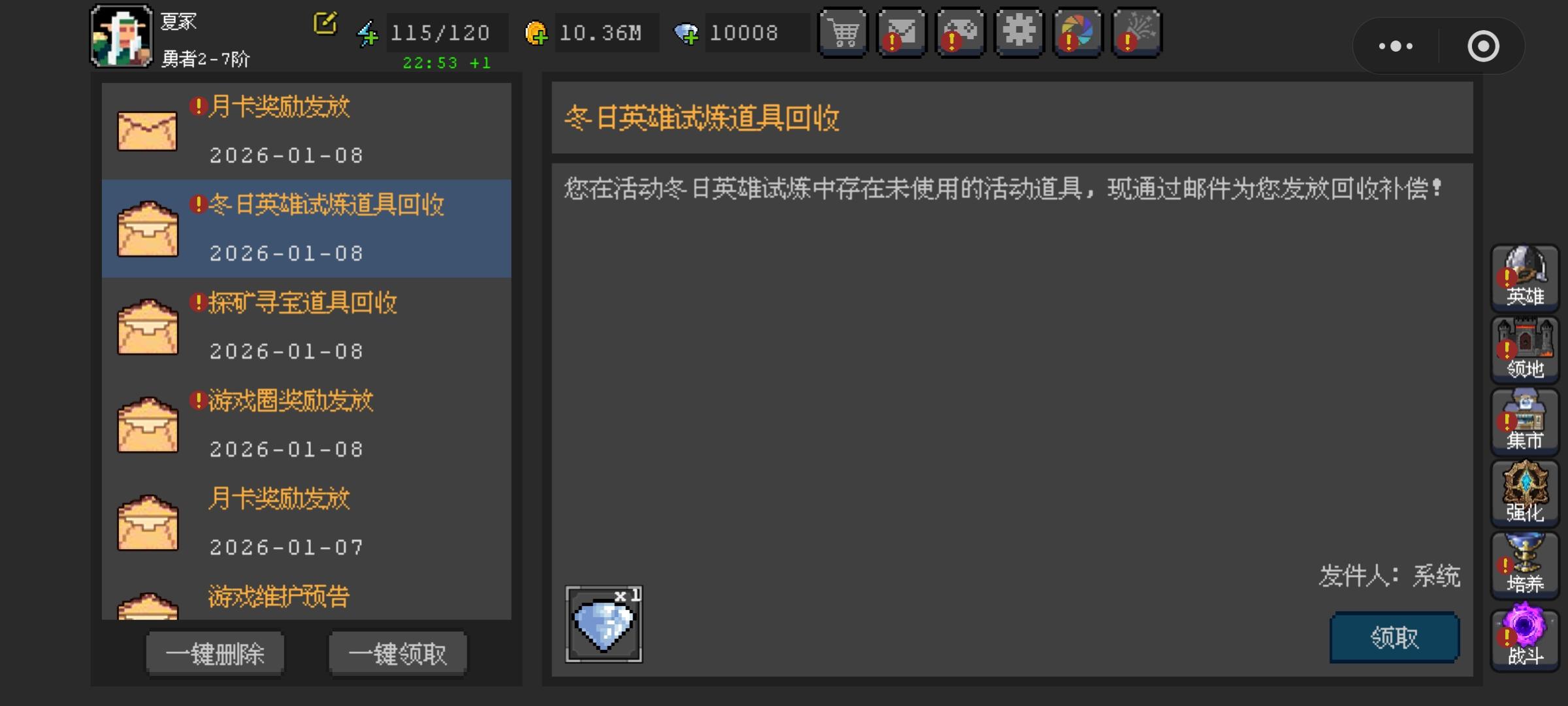Click the diamond reward attachment thumbnail
Screen dimensions: 1568x706
(604, 624)
